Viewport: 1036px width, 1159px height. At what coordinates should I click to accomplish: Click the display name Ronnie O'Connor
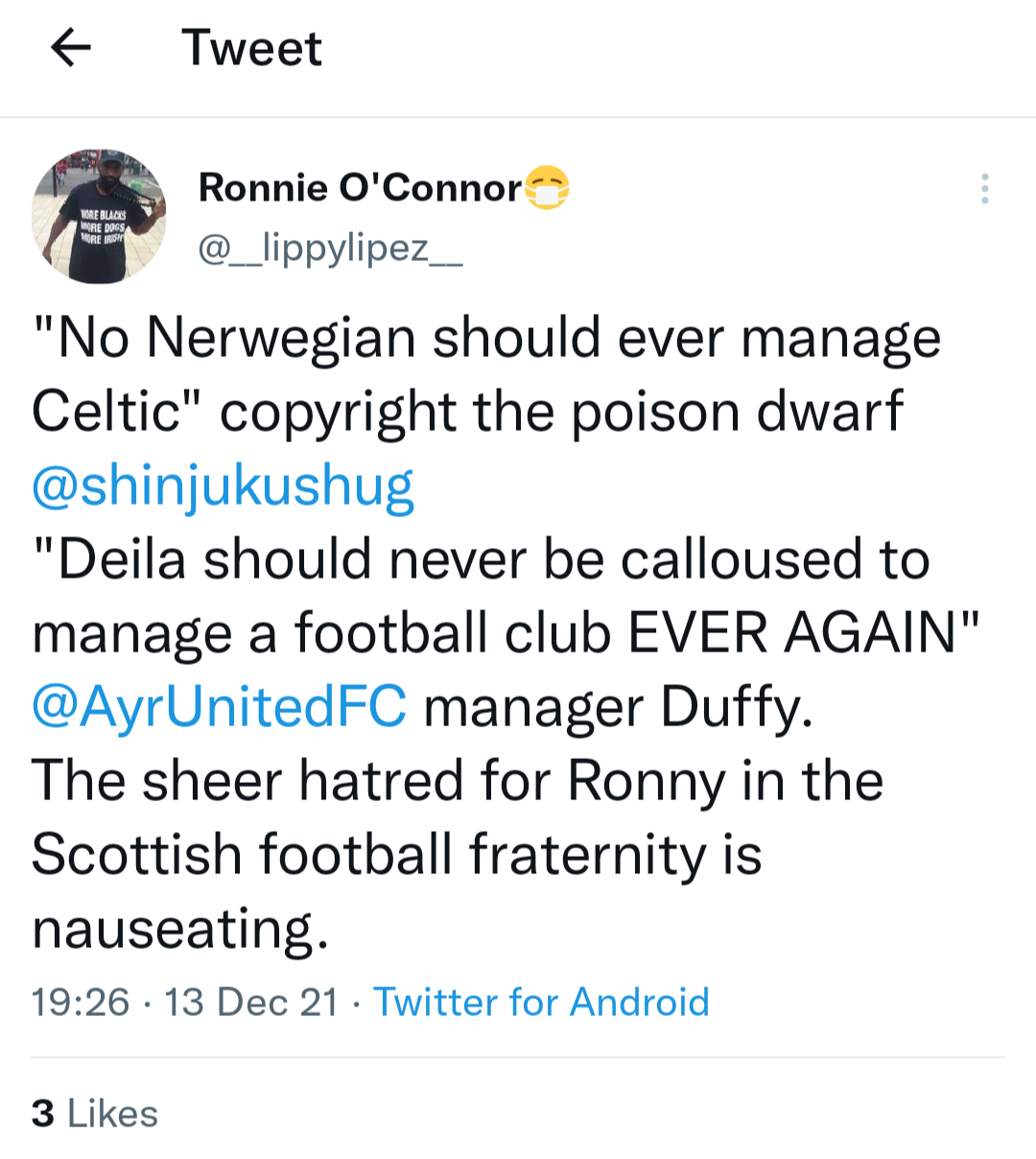tap(360, 188)
